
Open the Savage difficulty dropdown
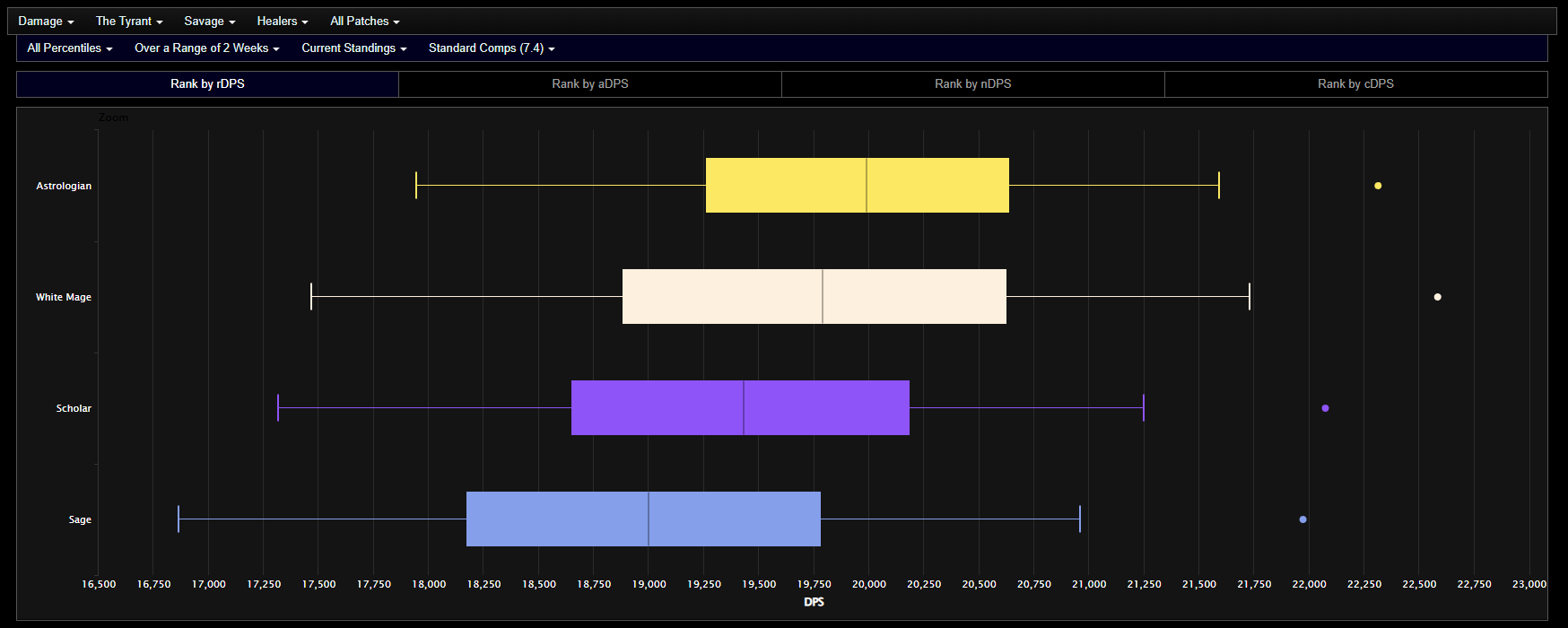coord(210,21)
